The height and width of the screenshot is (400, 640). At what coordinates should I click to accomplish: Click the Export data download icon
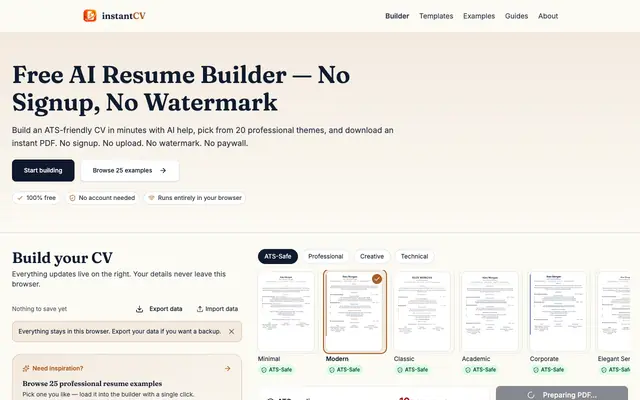[x=140, y=309]
